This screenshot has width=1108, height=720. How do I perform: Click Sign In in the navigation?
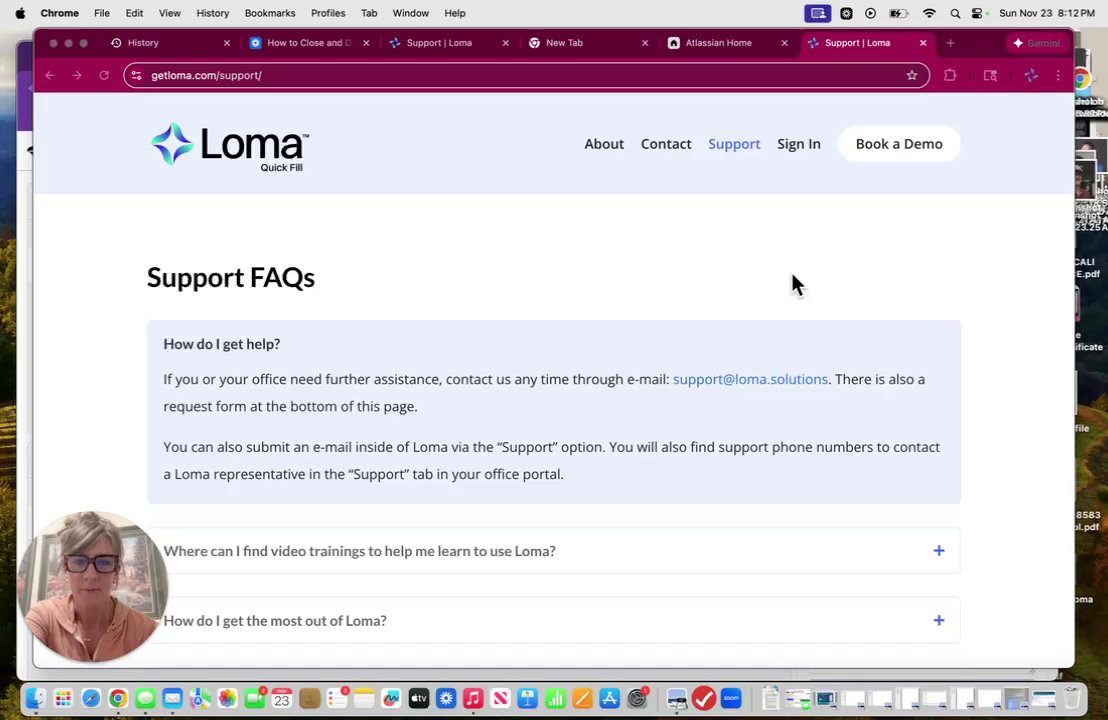tap(798, 143)
